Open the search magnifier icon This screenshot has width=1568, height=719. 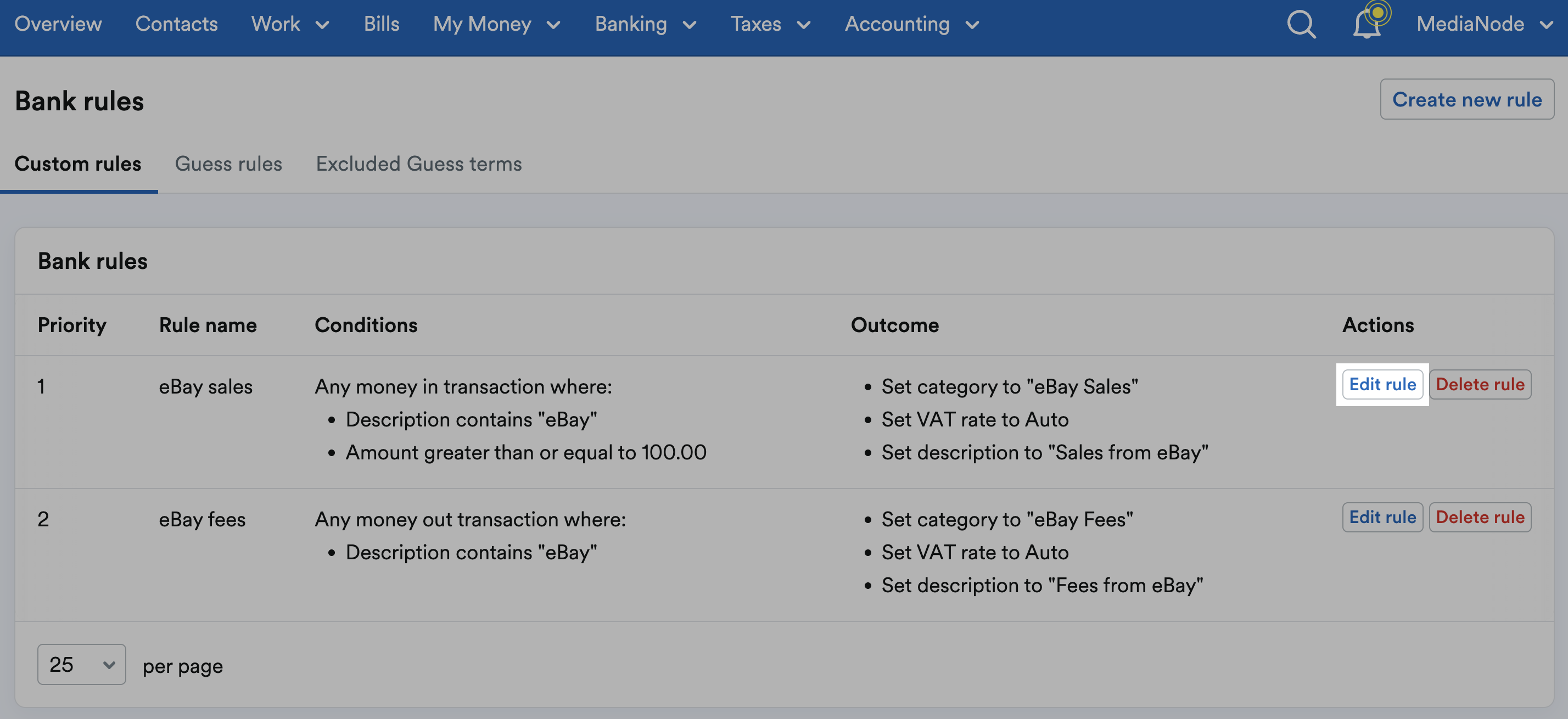[1301, 24]
